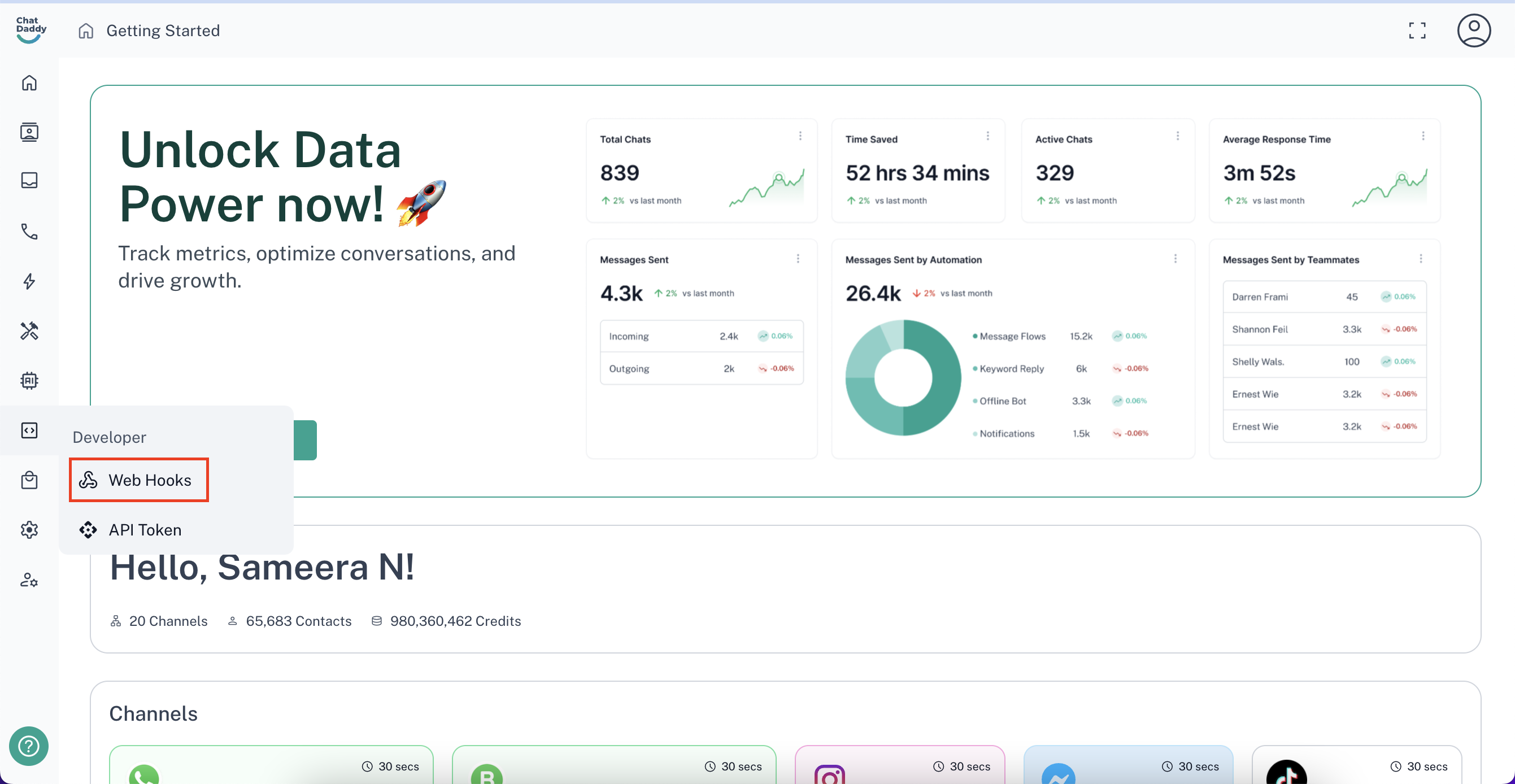The image size is (1515, 784).
Task: Select API Token from Developer menu
Action: pyautogui.click(x=144, y=530)
